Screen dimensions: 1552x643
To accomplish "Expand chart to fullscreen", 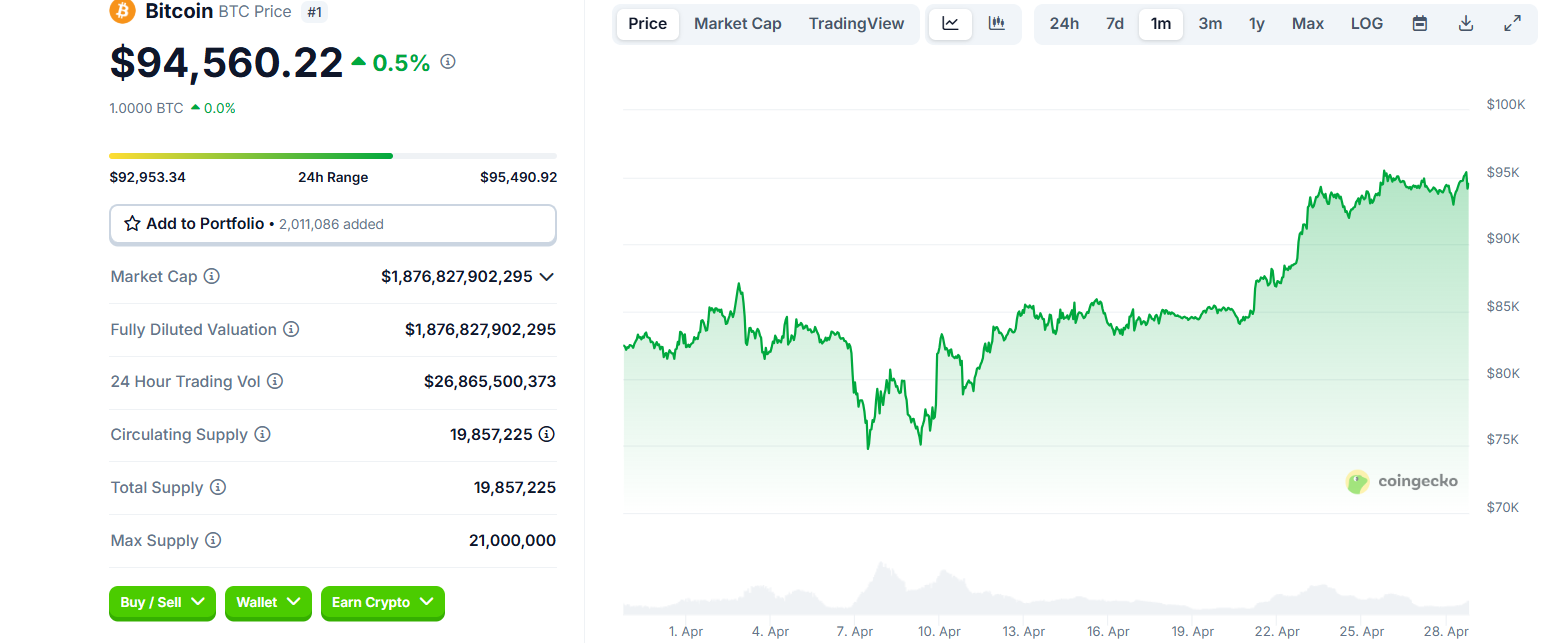I will click(1513, 24).
